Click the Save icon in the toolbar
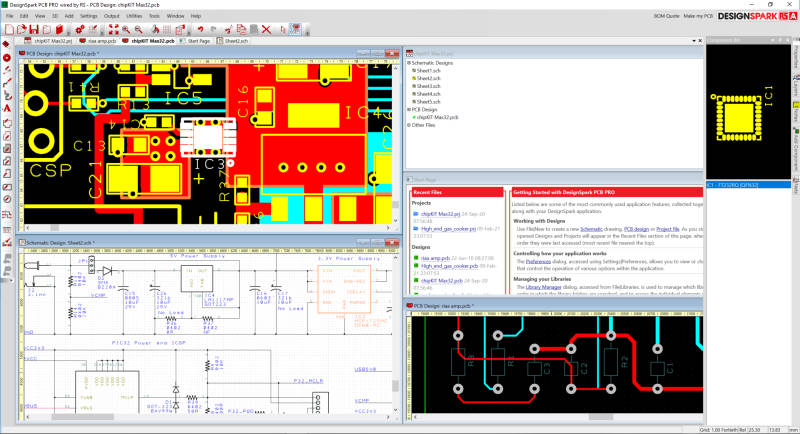Viewport: 800px width, 434px height. [x=35, y=29]
